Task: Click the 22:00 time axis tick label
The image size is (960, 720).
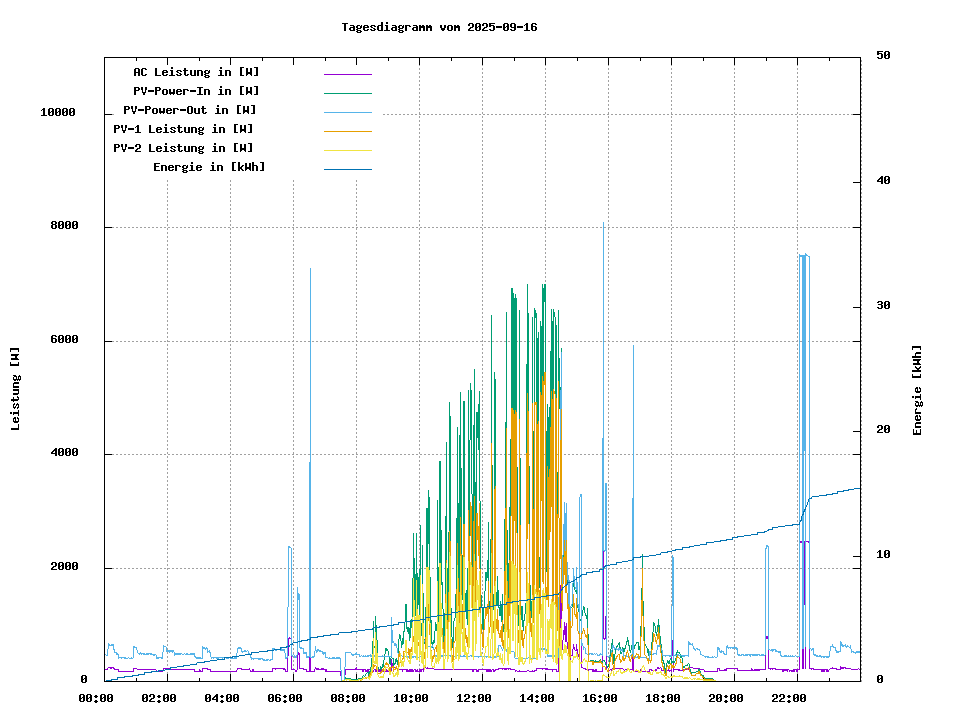Action: [788, 698]
